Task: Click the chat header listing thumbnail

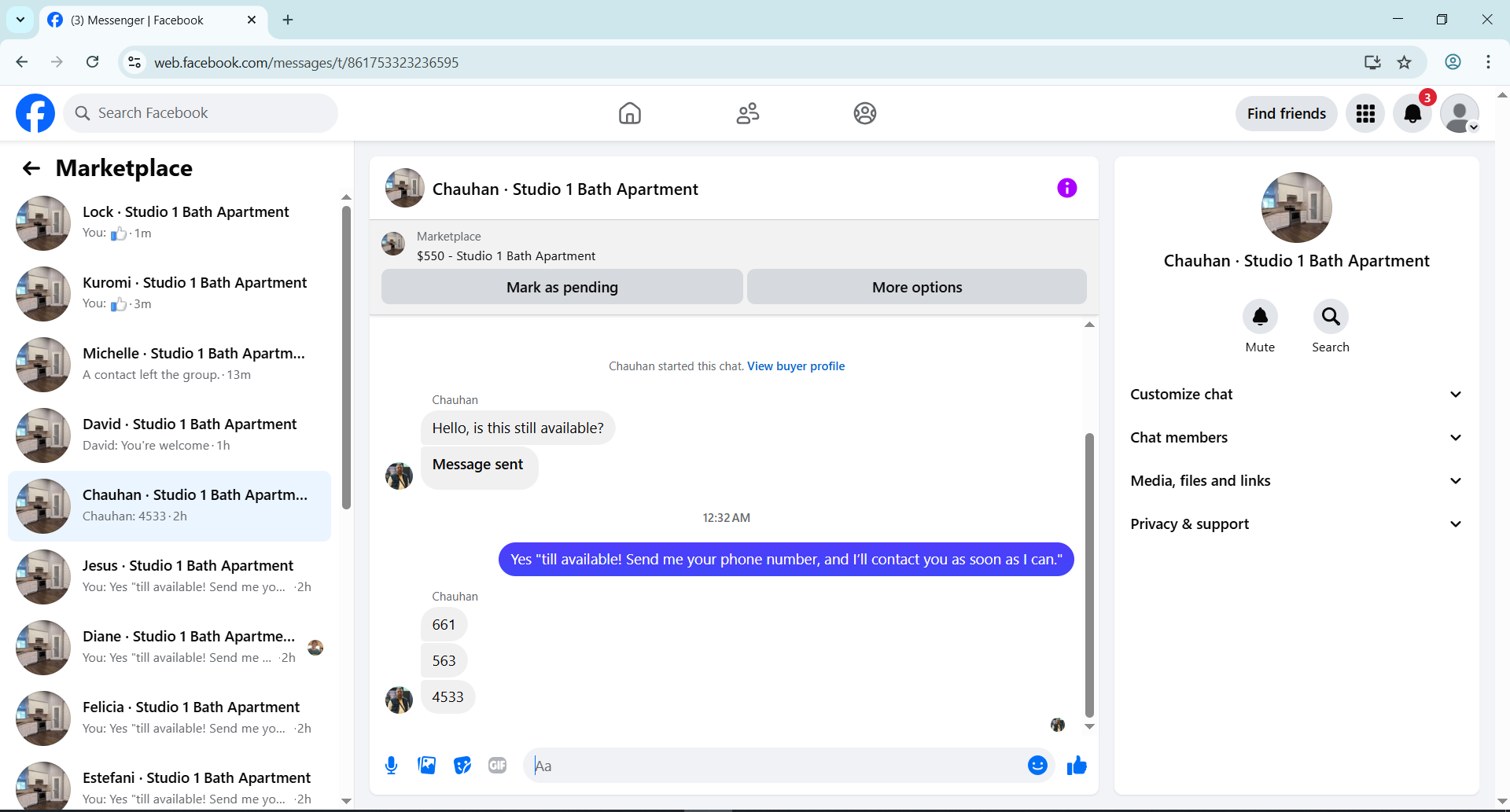Action: click(405, 188)
